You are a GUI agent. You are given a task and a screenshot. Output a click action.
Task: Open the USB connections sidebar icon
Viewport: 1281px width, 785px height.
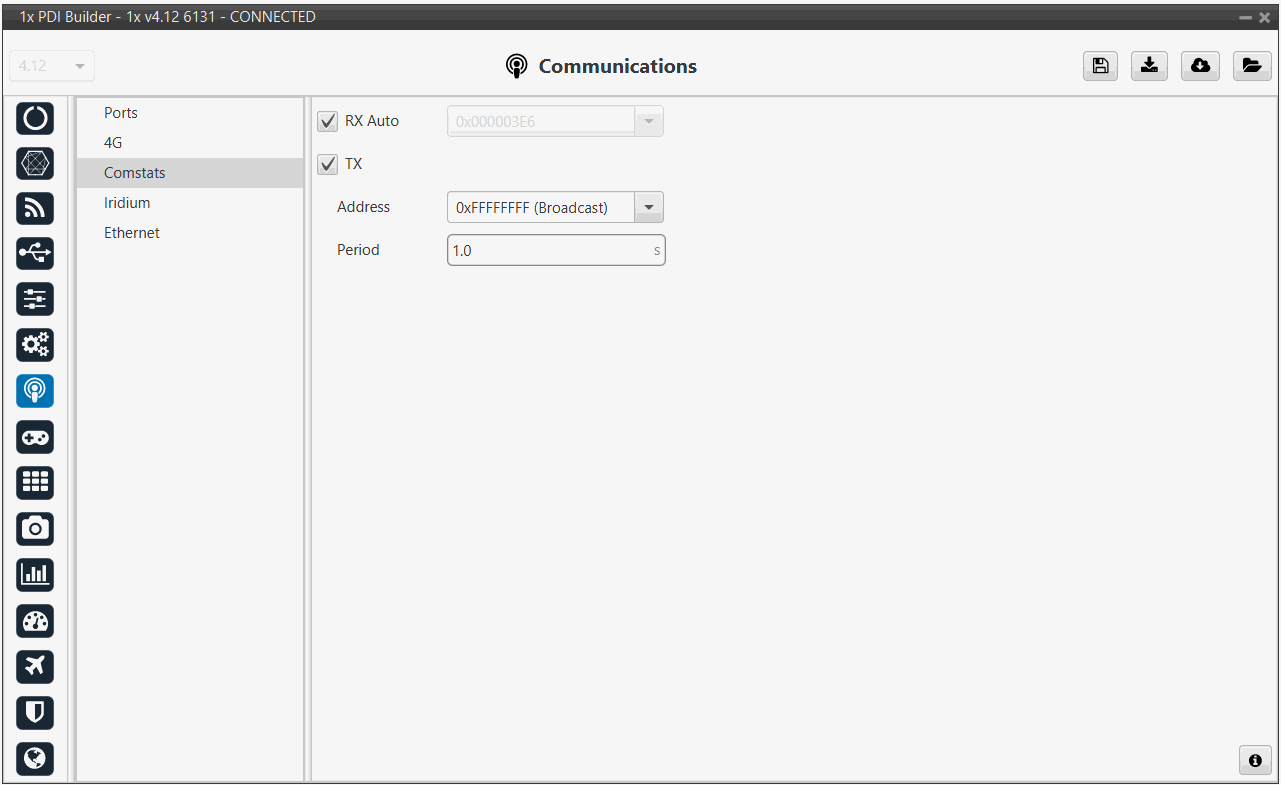coord(35,254)
